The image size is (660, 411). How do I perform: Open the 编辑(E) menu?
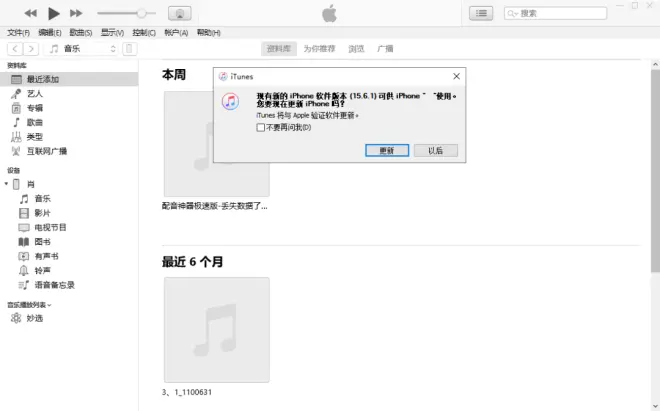tap(50, 32)
